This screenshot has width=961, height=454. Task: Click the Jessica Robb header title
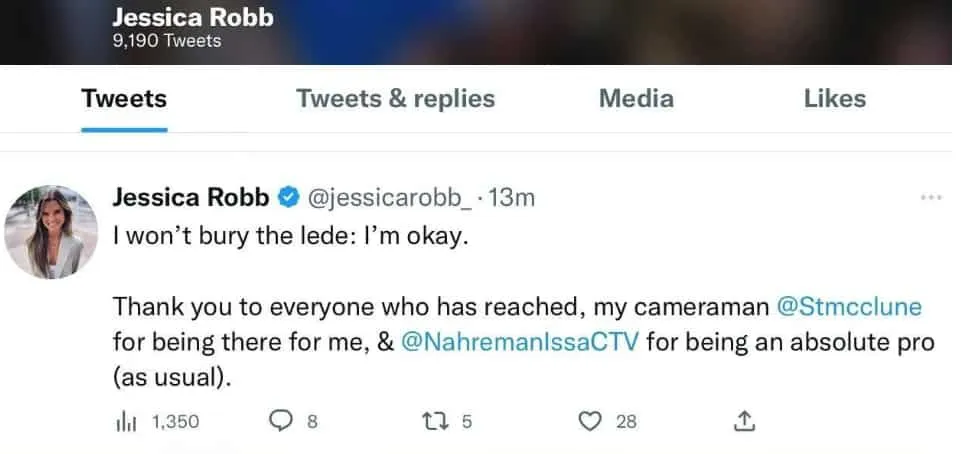pos(192,18)
